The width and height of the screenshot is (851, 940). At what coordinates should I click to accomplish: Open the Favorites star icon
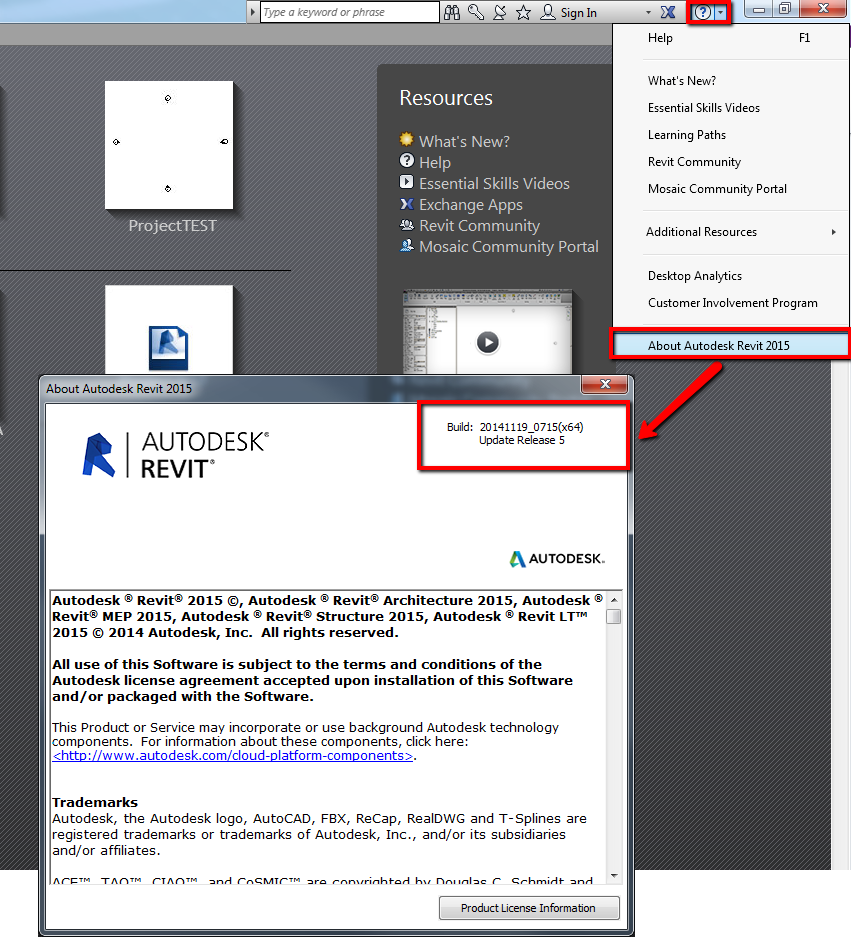pyautogui.click(x=523, y=12)
